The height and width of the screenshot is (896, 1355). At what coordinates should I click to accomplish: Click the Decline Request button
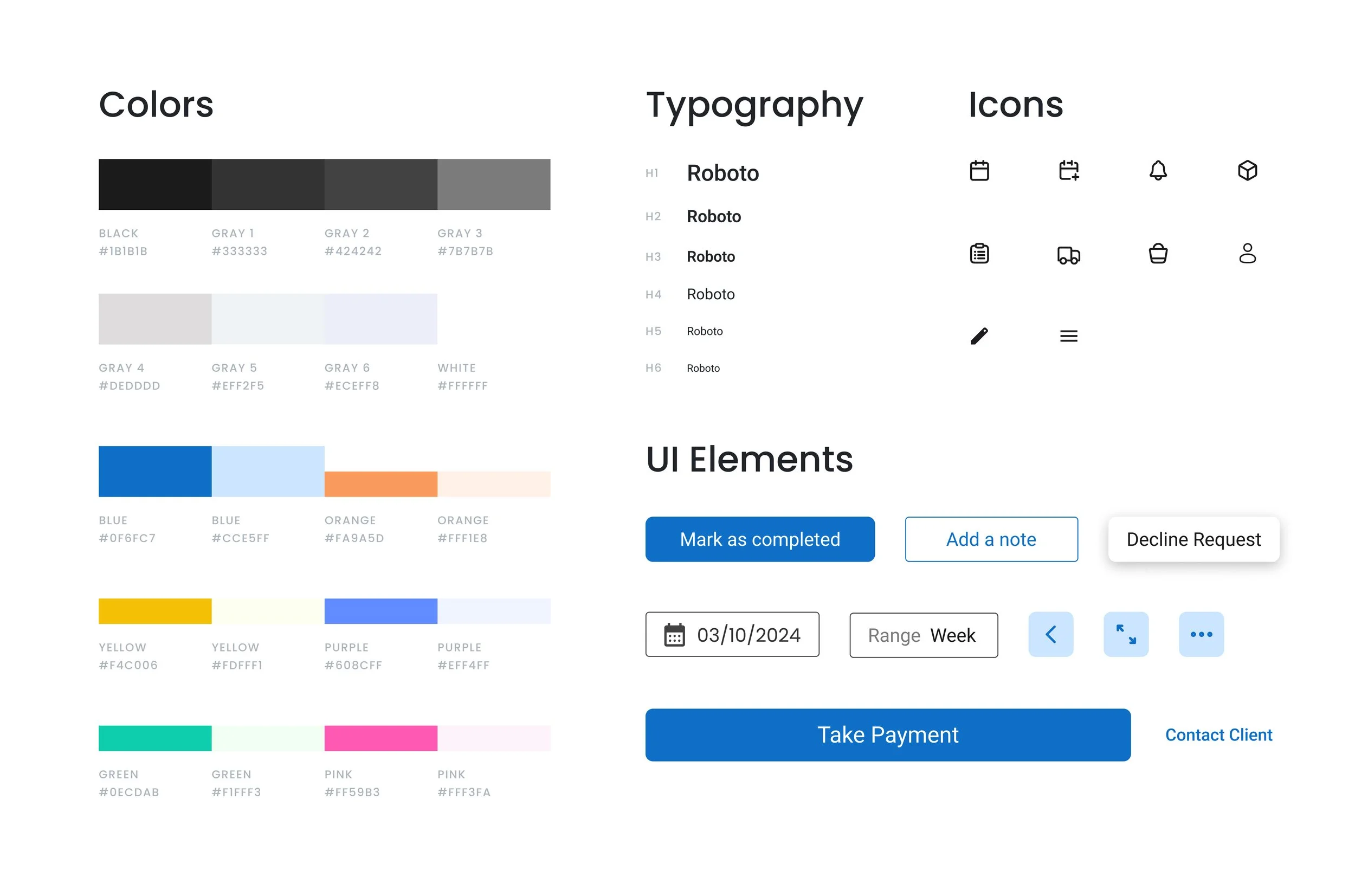(1193, 539)
